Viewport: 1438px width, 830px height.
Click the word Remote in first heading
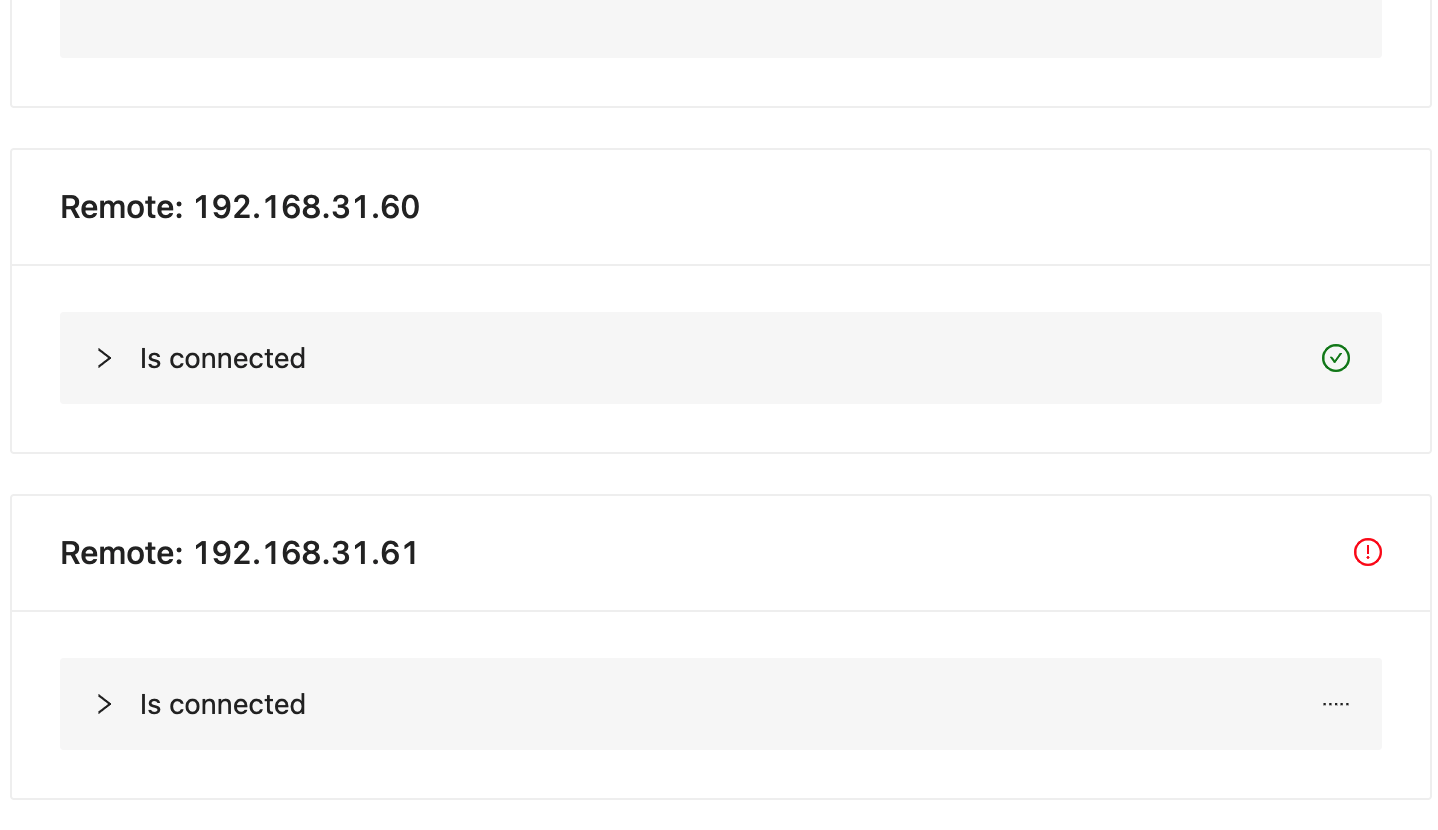(x=118, y=207)
